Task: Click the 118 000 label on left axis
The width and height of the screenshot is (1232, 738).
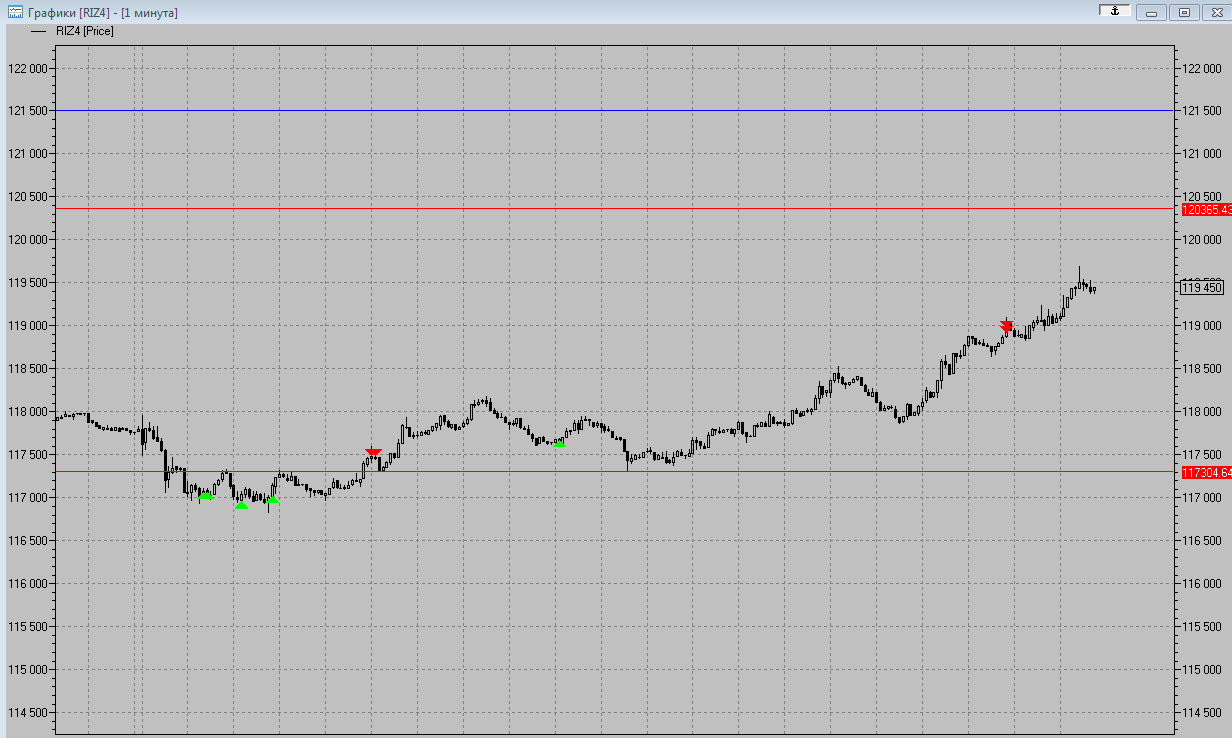Action: [x=28, y=412]
